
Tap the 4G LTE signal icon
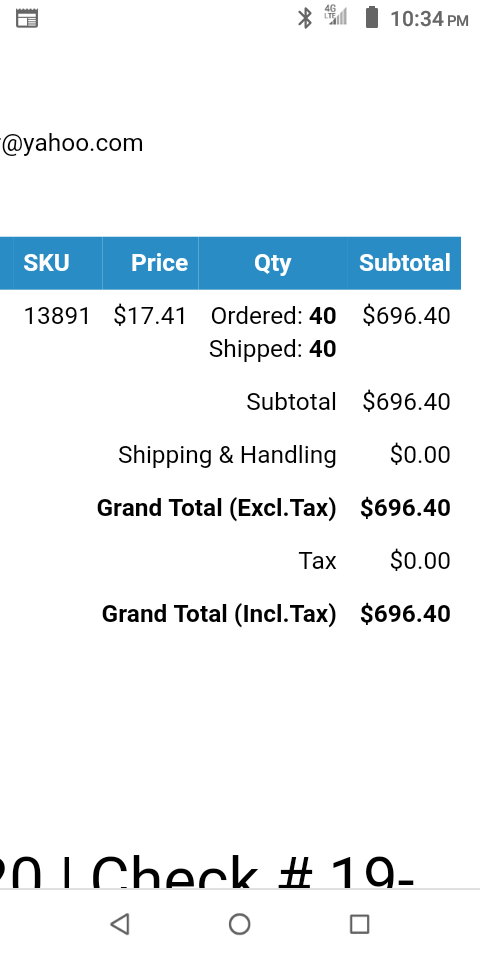click(x=336, y=15)
